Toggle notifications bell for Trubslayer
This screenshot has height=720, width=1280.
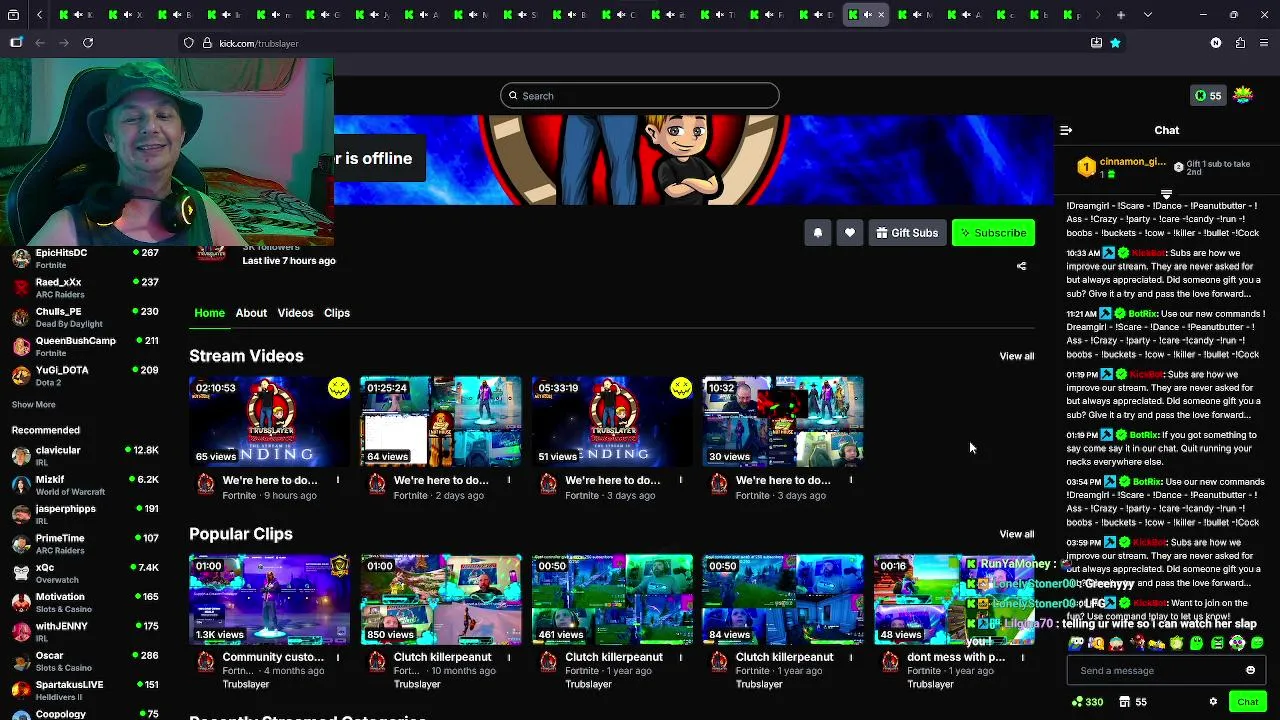(x=817, y=233)
